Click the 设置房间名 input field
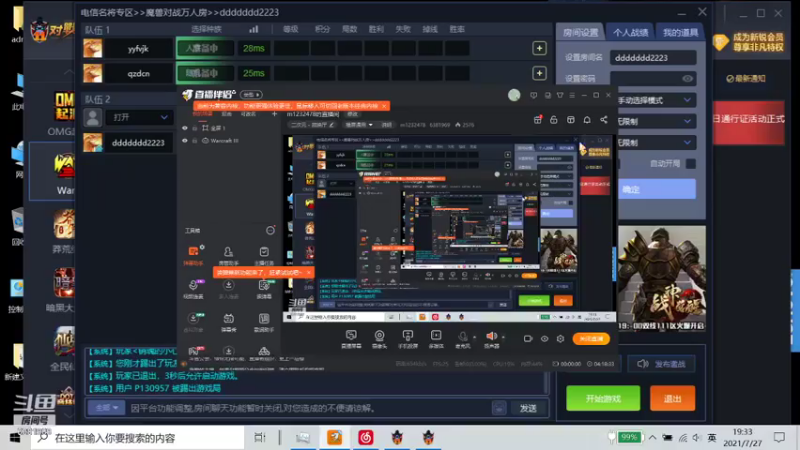 pyautogui.click(x=653, y=58)
